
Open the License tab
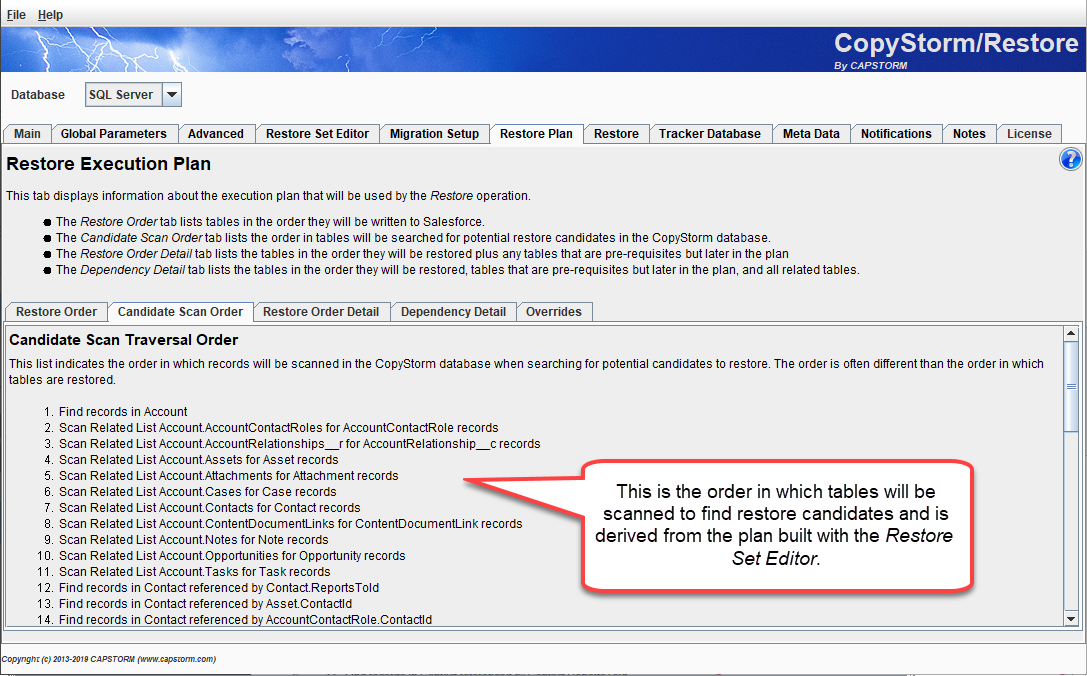[x=1029, y=134]
